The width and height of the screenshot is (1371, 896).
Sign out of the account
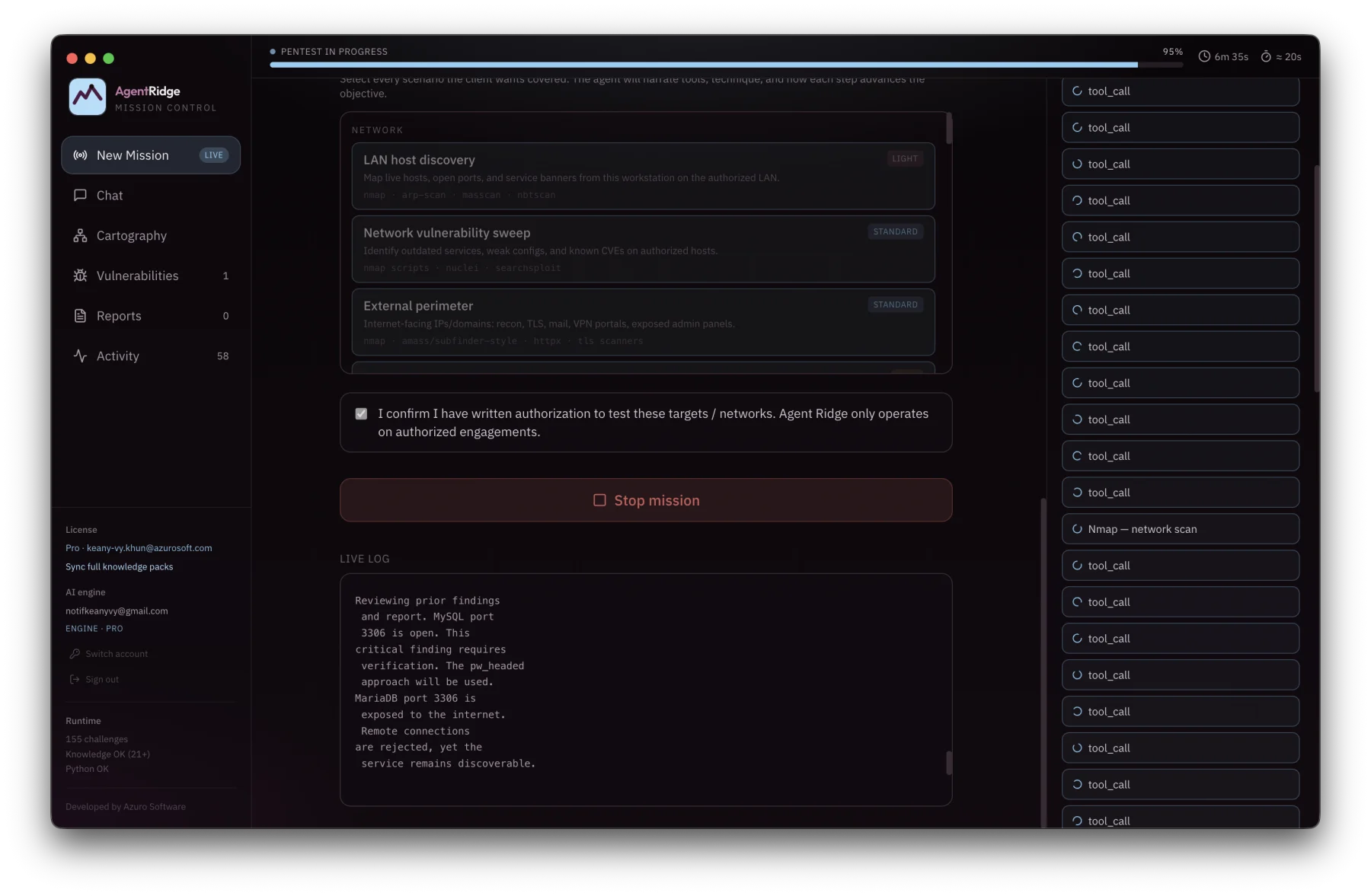click(94, 679)
